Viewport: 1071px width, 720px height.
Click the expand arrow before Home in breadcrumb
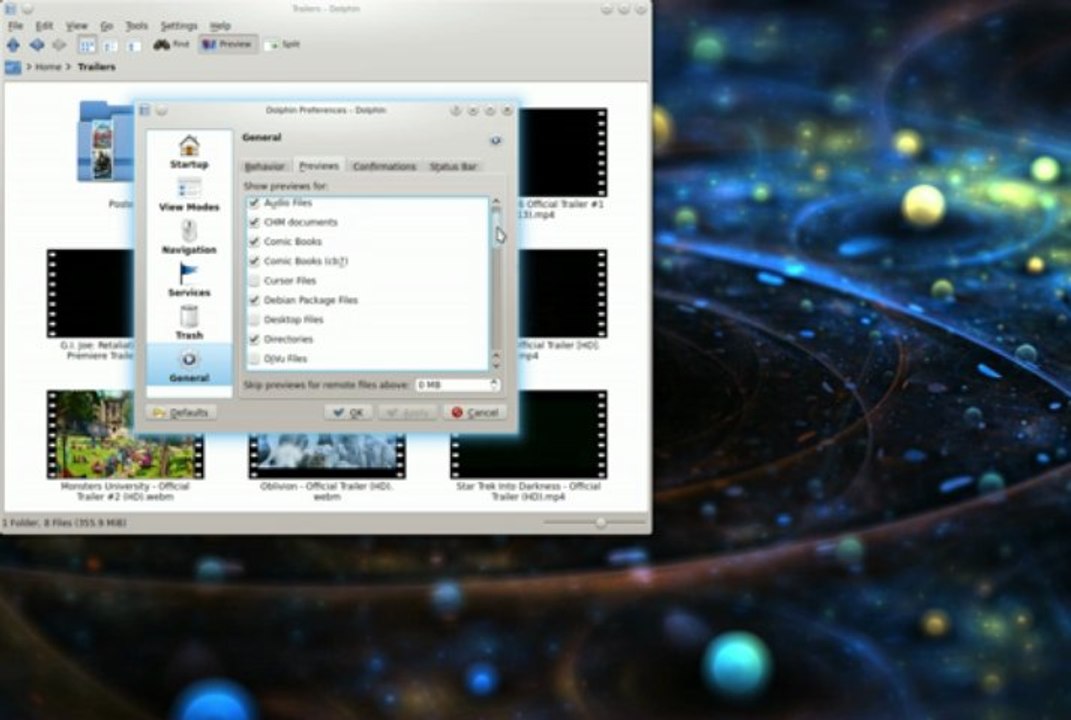(29, 67)
